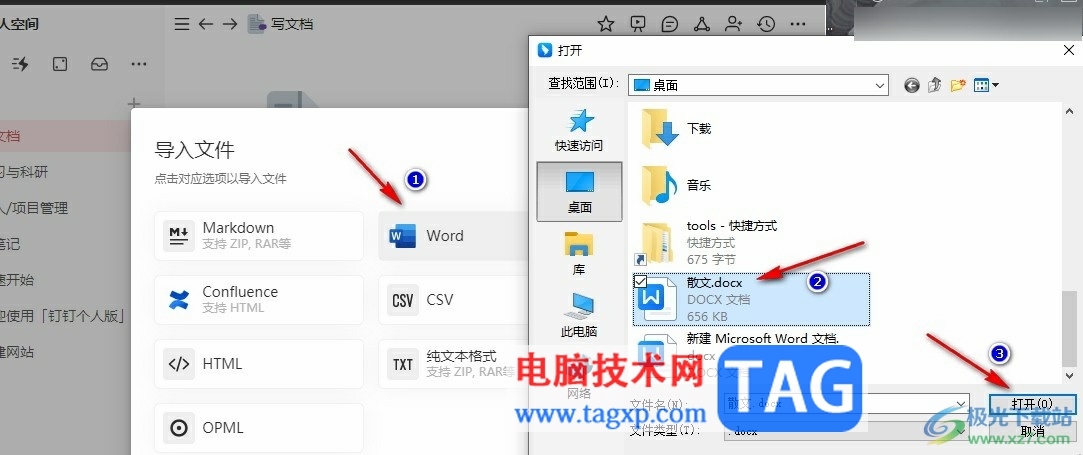Image resolution: width=1083 pixels, height=455 pixels.
Task: Click the dice template icon
Action: coord(60,64)
